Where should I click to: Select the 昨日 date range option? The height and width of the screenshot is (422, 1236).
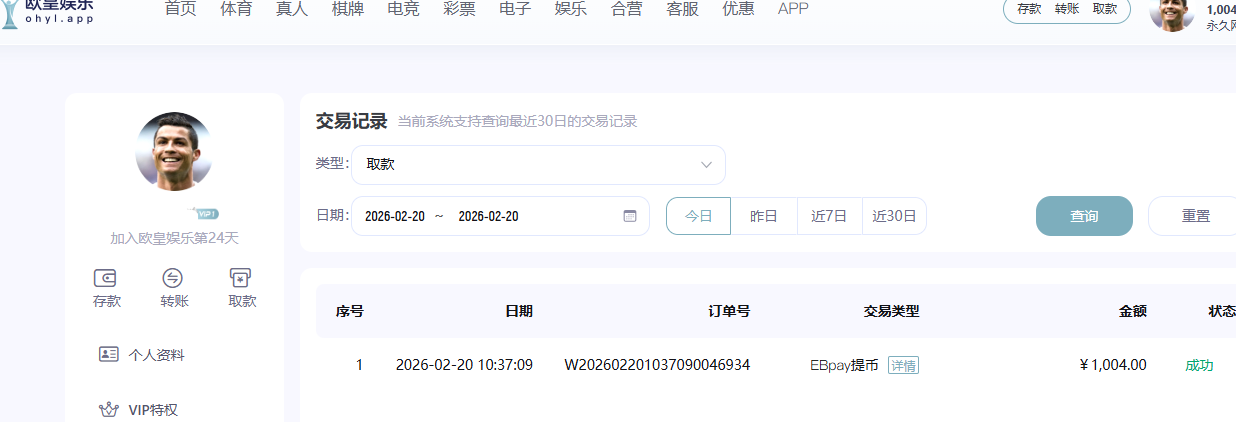click(x=764, y=216)
